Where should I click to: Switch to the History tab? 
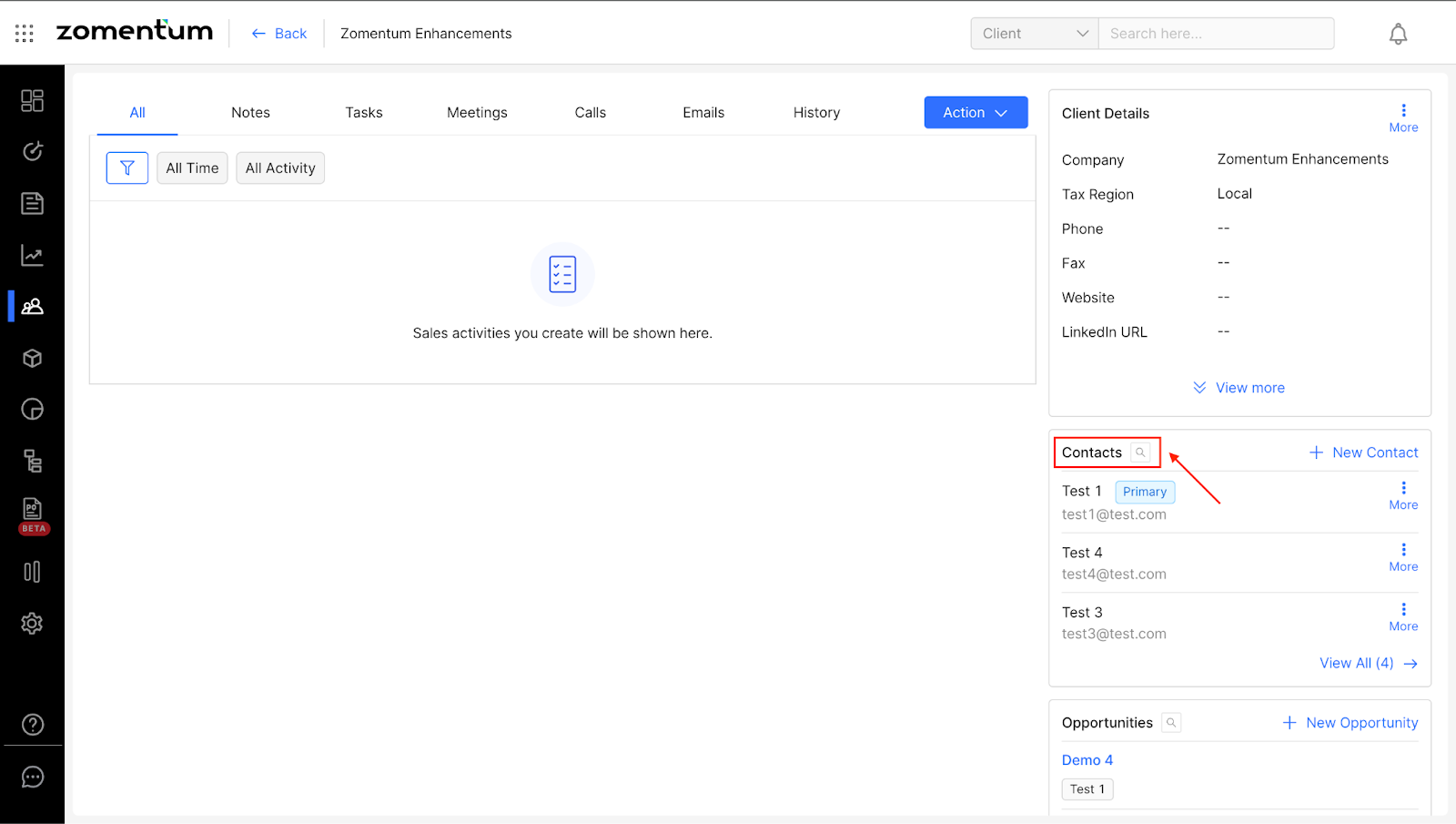[816, 113]
